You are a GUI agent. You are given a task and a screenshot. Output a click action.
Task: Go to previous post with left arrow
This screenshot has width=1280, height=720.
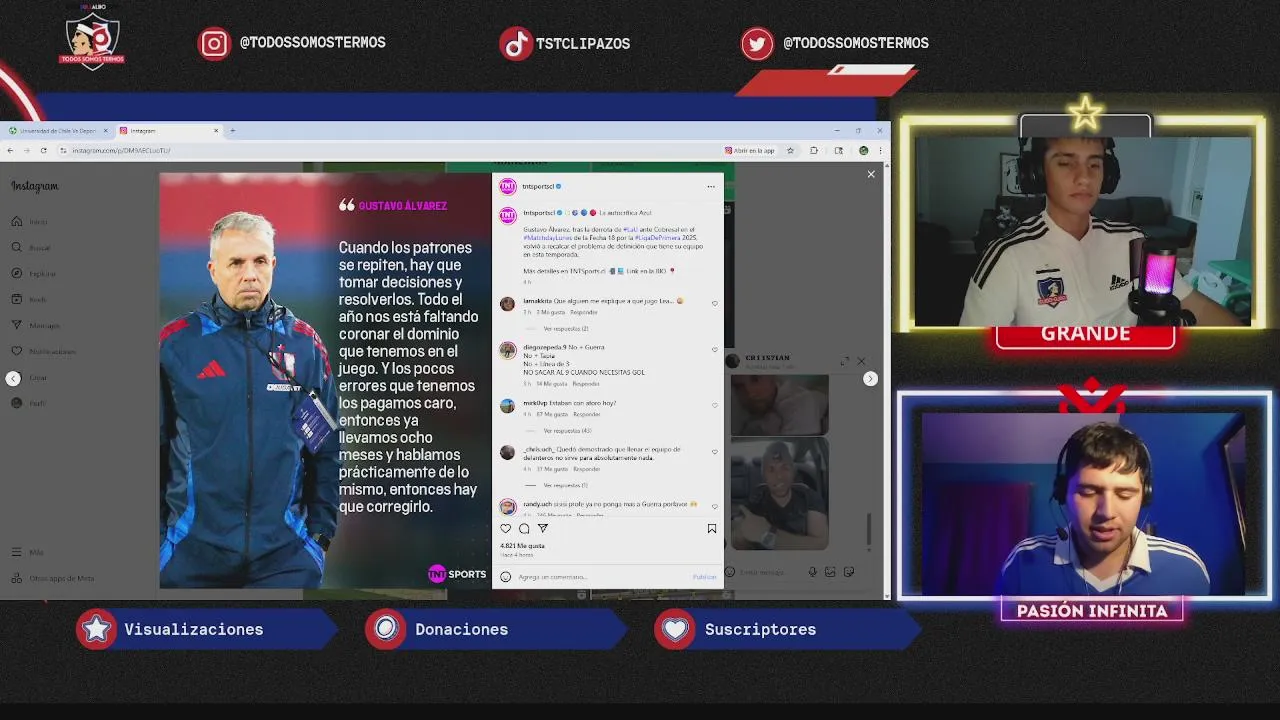(13, 378)
